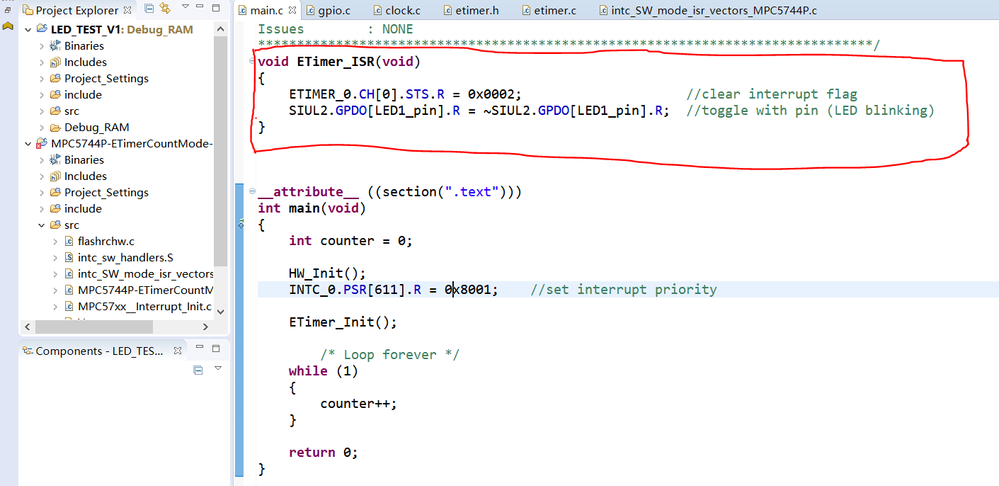Click Project Explorer scroll down arrow
Screen dimensions: 999x486
coord(220,311)
